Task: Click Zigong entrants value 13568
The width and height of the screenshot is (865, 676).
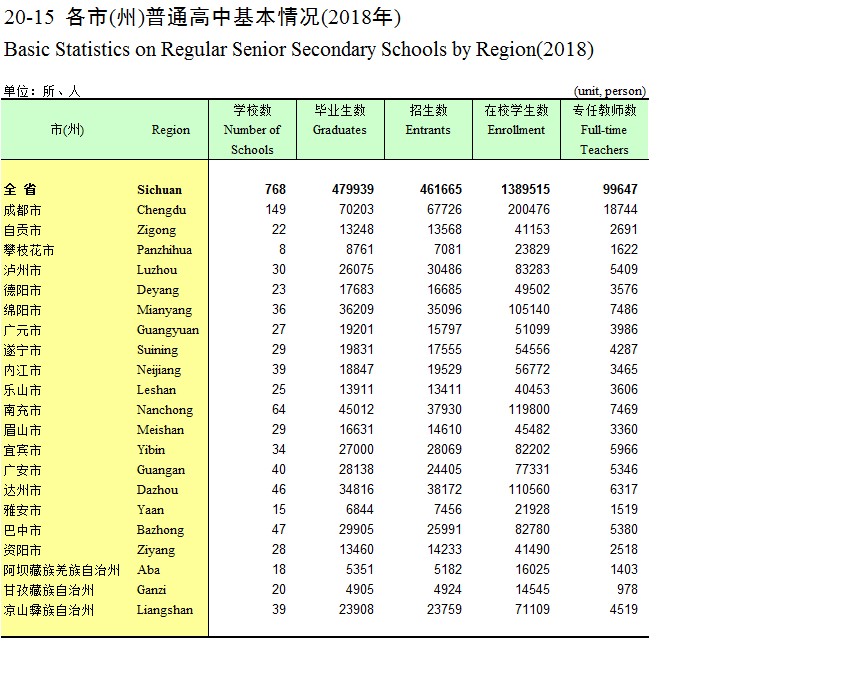Action: (445, 230)
